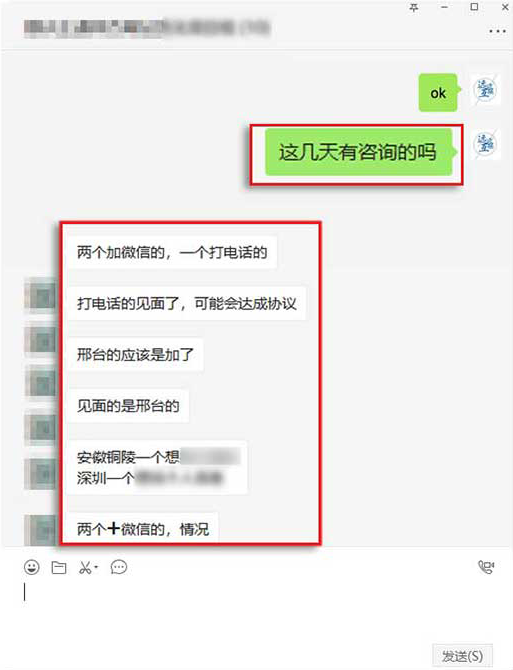This screenshot has height=670, width=513.
Task: Click the 发送(S) send button
Action: point(463,656)
